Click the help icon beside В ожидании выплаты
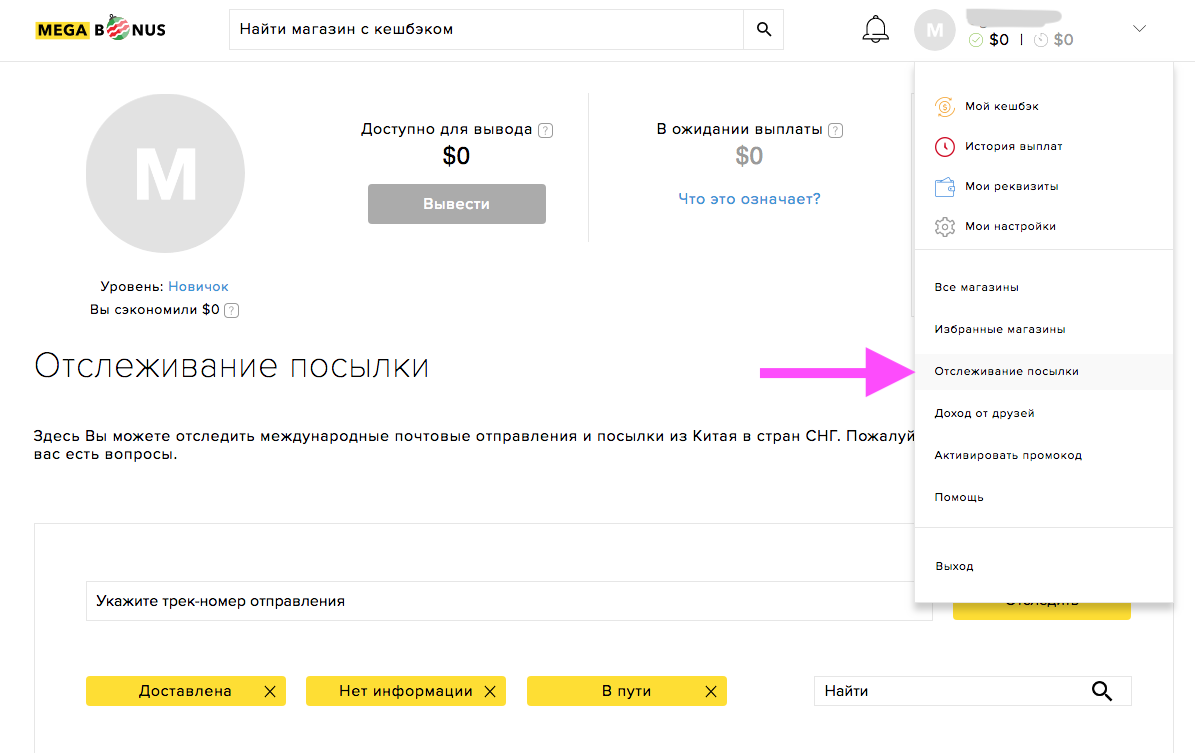The width and height of the screenshot is (1195, 753). (x=835, y=130)
